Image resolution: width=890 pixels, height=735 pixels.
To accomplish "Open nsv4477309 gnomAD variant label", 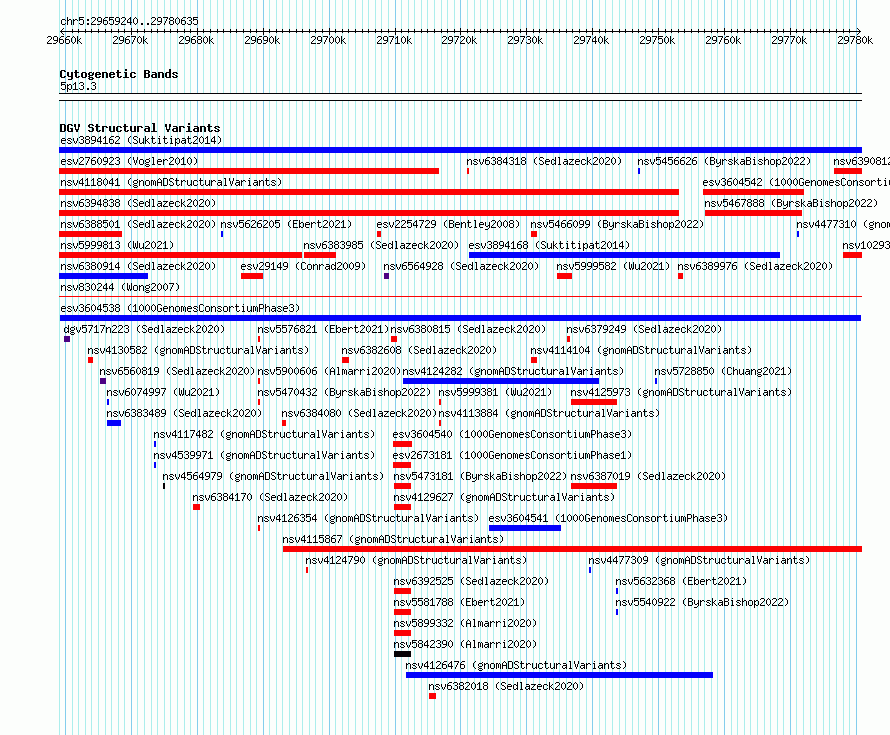I will 699,560.
